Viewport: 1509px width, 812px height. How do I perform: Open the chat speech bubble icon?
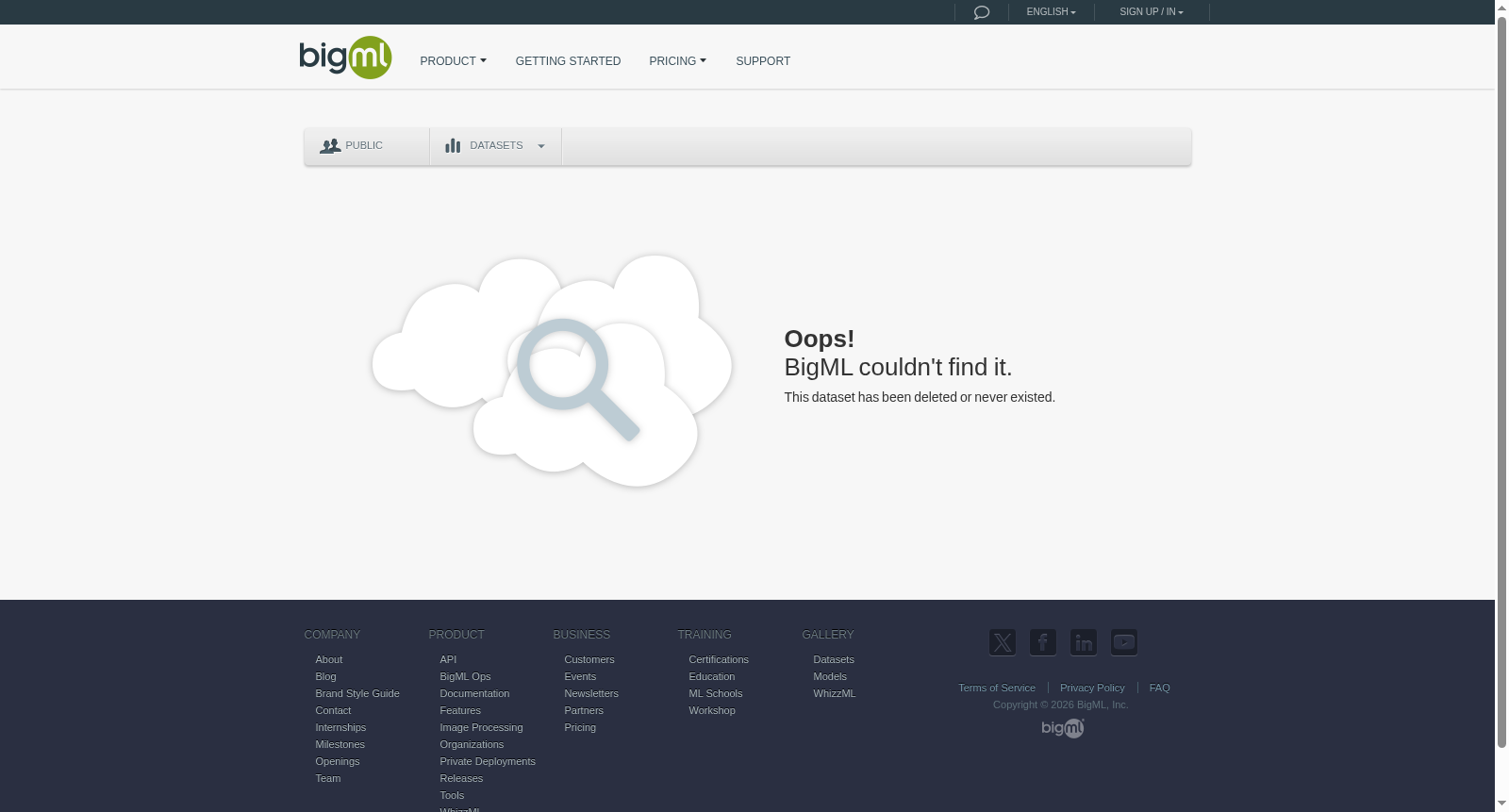click(981, 12)
